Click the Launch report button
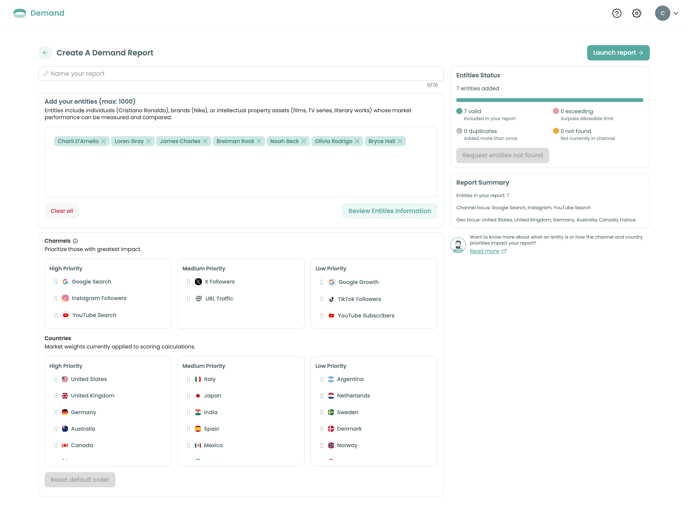 click(618, 53)
